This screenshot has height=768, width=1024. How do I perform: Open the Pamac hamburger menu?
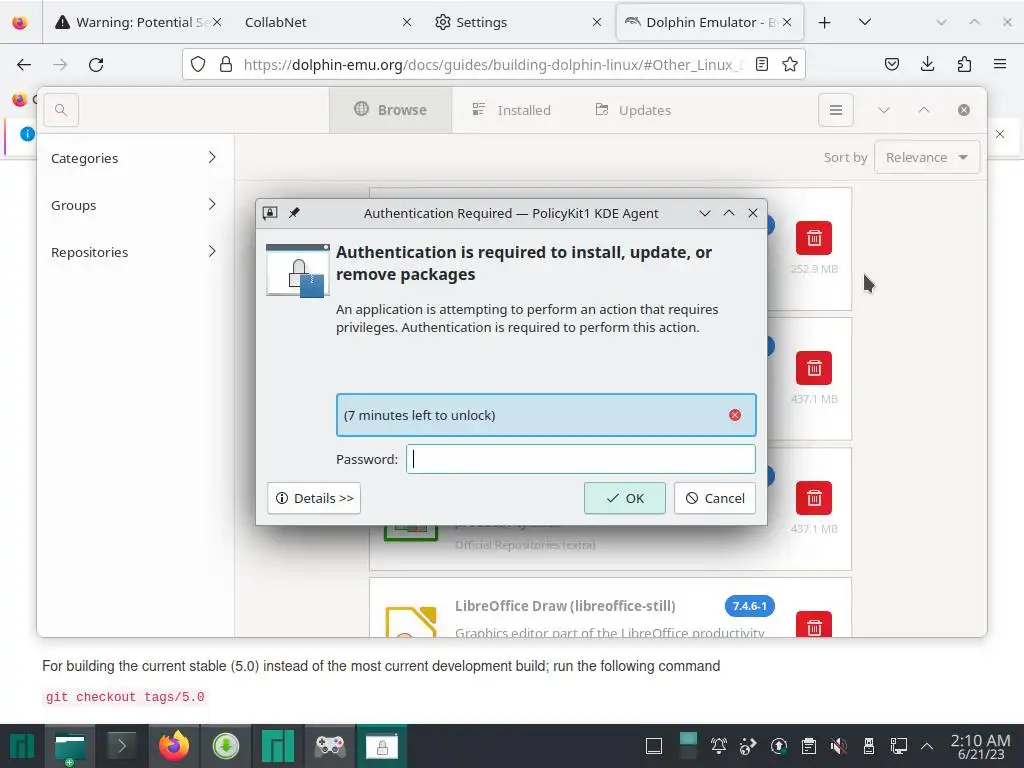pos(835,110)
